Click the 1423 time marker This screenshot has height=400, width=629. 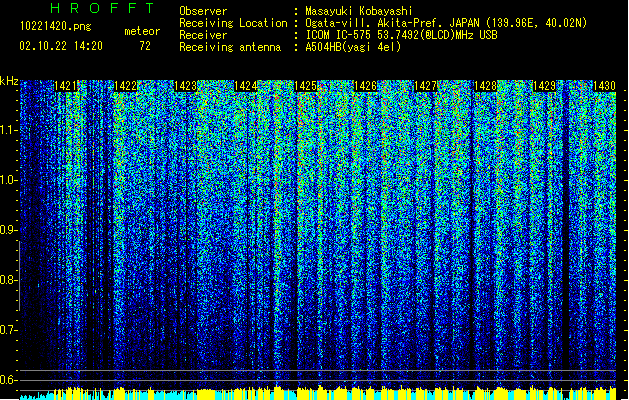186,86
